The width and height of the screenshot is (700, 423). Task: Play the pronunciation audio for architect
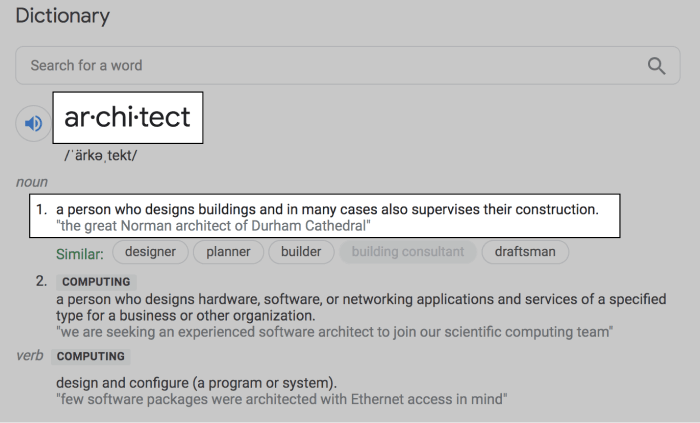click(34, 123)
